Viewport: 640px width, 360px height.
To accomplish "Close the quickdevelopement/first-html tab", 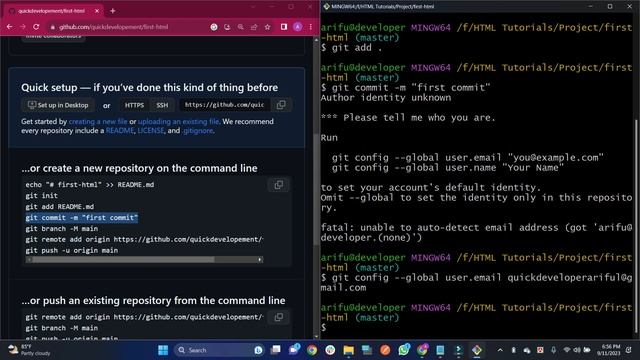I will 97,11.
